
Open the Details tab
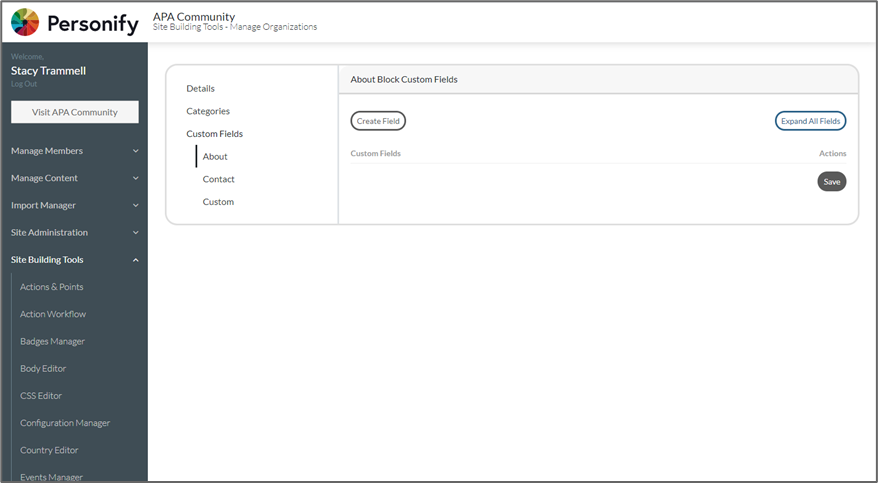[x=200, y=89]
